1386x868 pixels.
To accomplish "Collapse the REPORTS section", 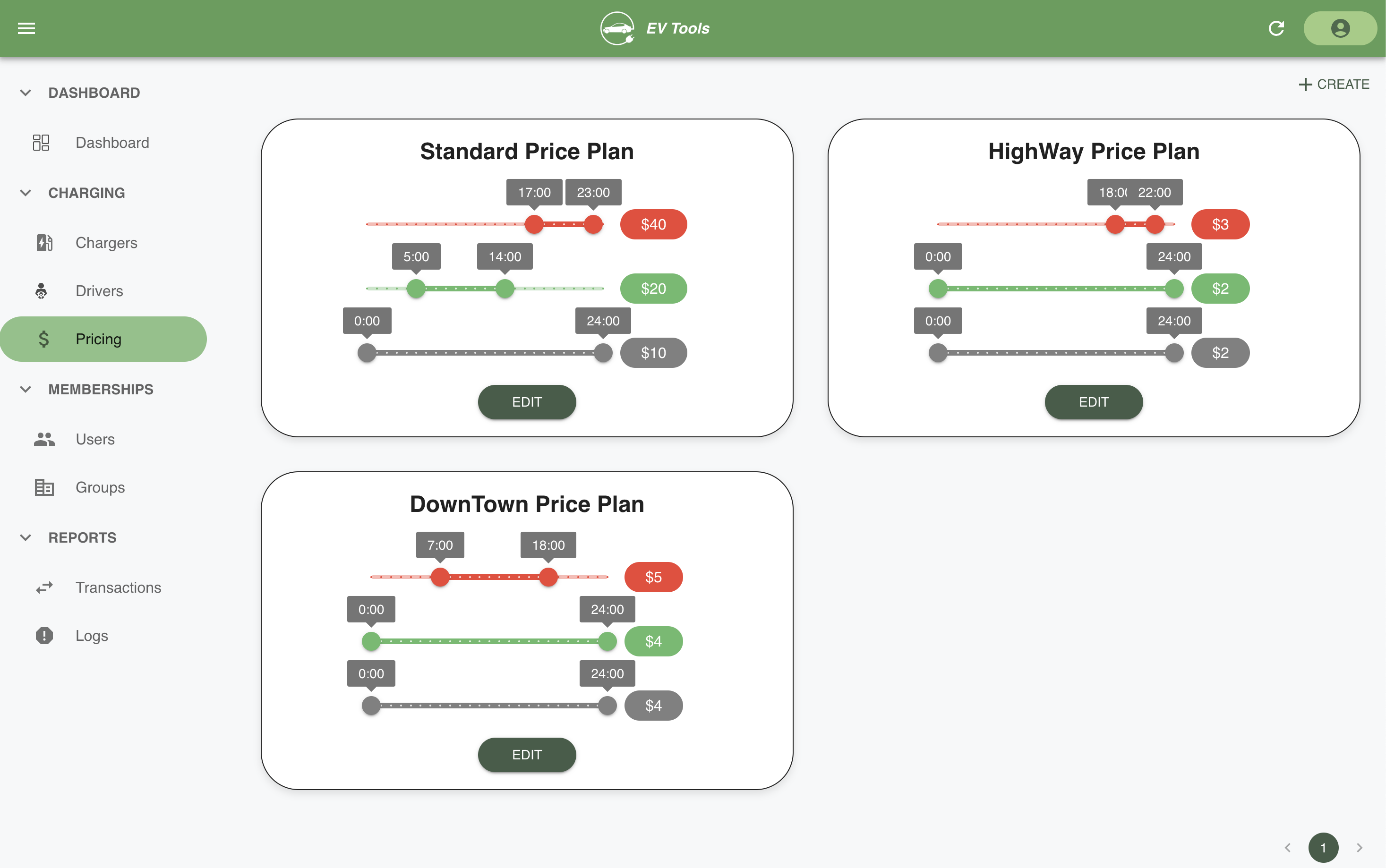I will click(25, 537).
